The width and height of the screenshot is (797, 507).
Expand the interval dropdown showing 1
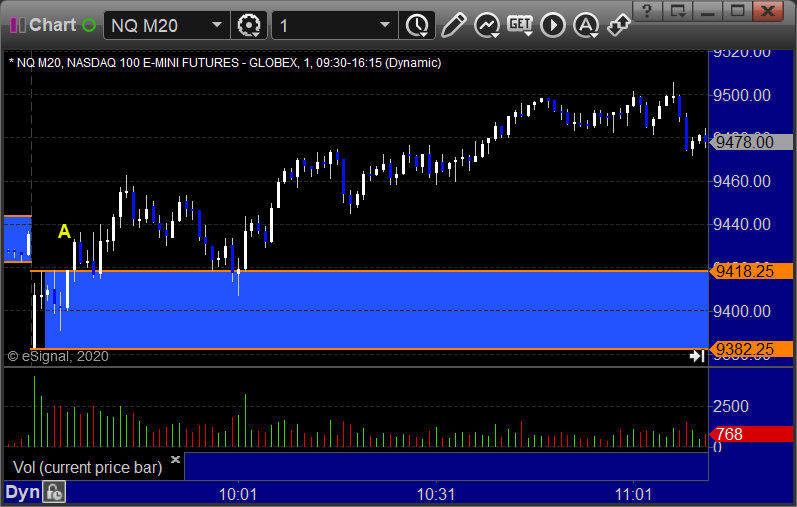(x=385, y=25)
